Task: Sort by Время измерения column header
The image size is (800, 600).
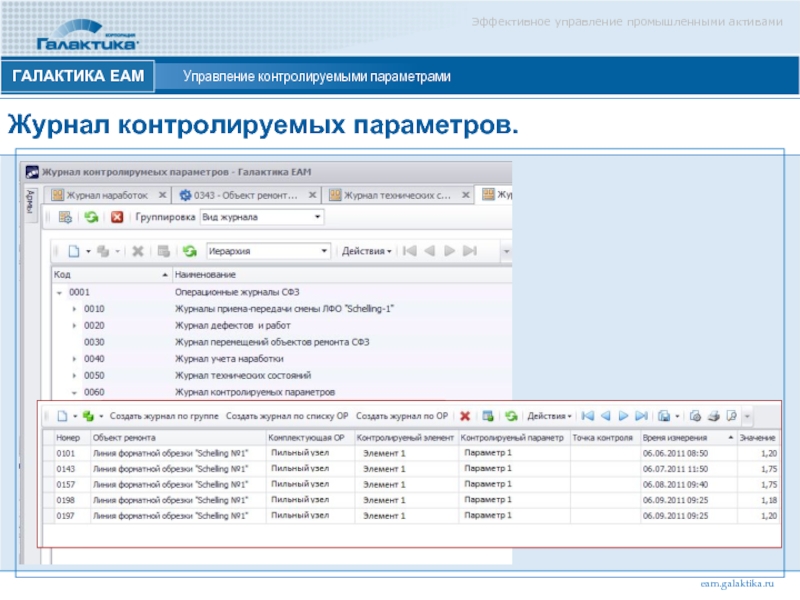Action: tap(675, 437)
